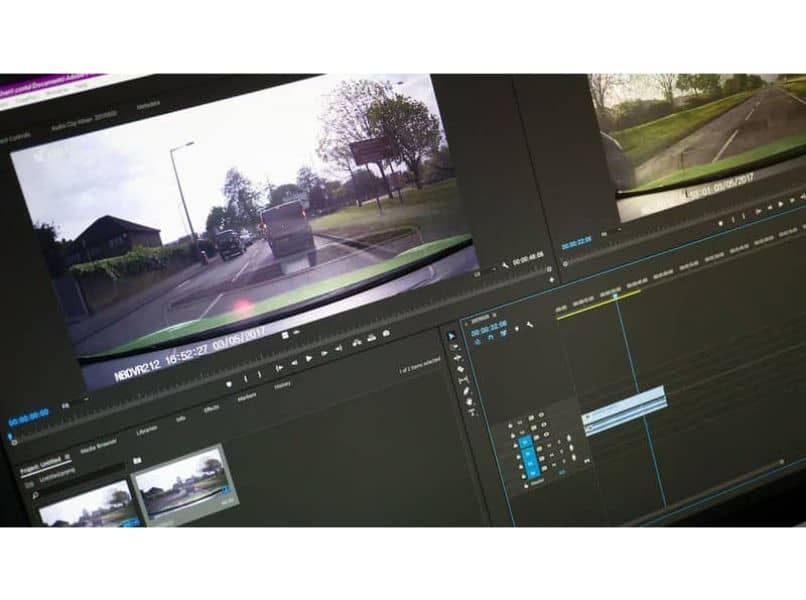
Task: Export frame from Source monitor
Action: [386, 333]
